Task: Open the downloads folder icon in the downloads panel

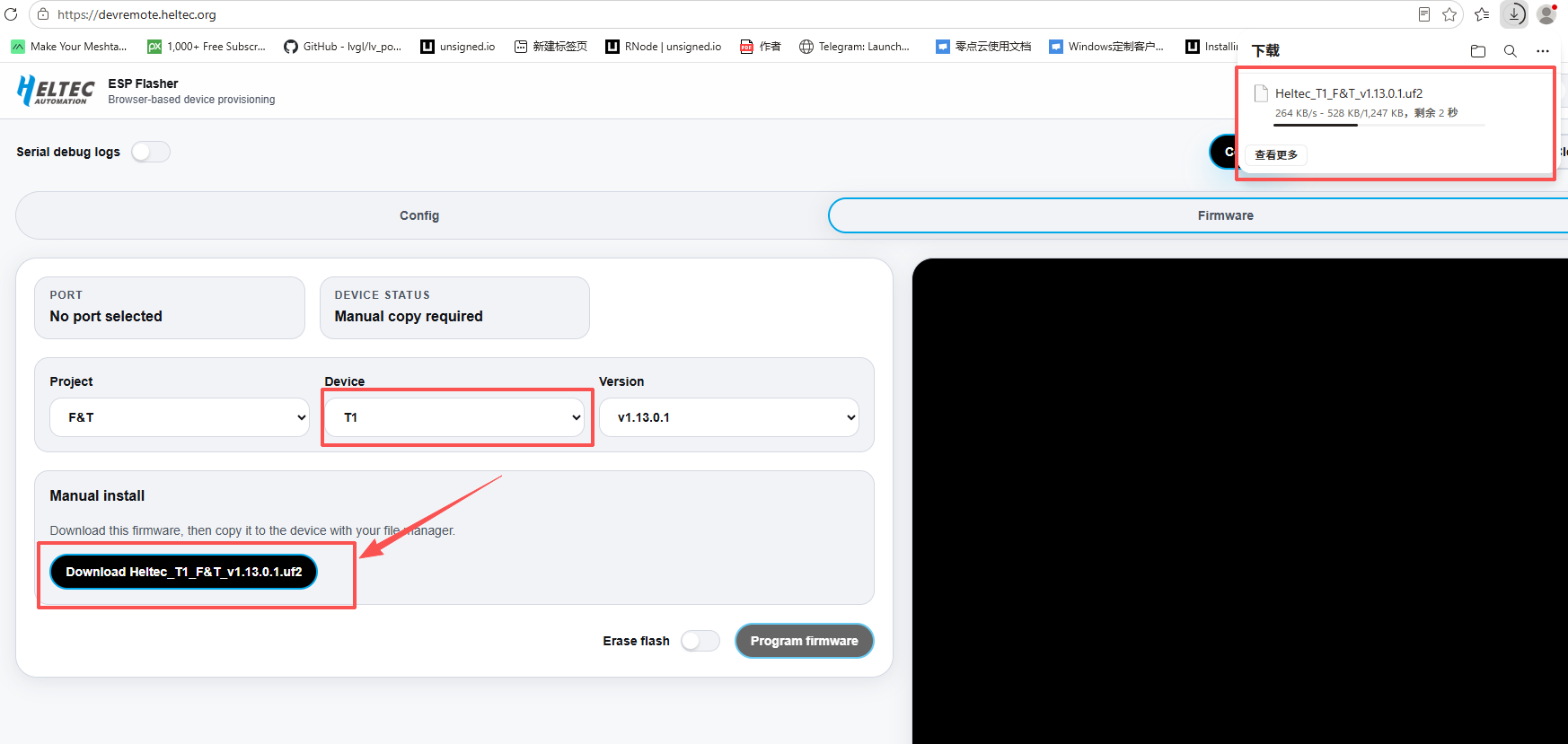Action: 1478,51
